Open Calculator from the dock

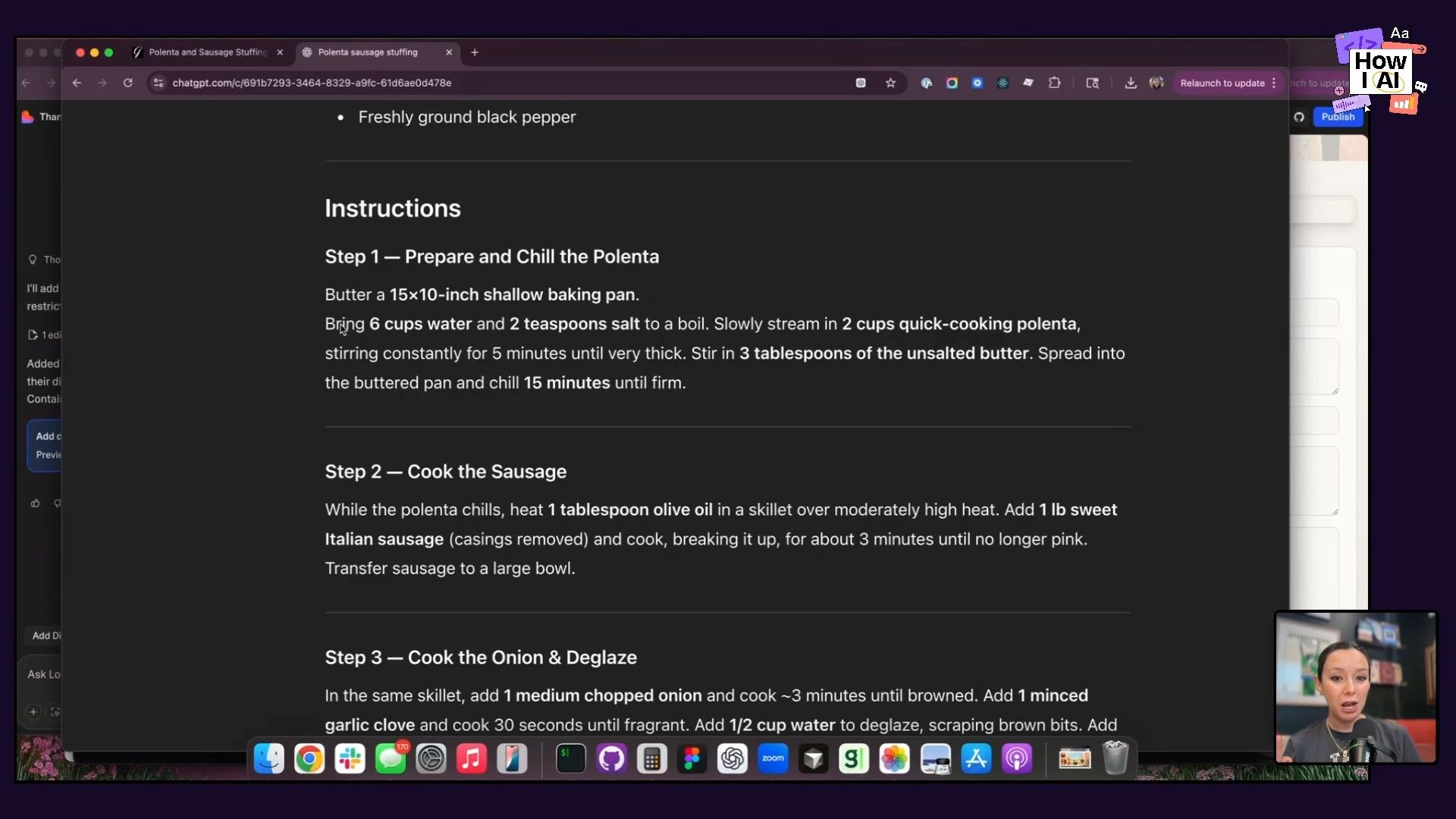tap(651, 758)
